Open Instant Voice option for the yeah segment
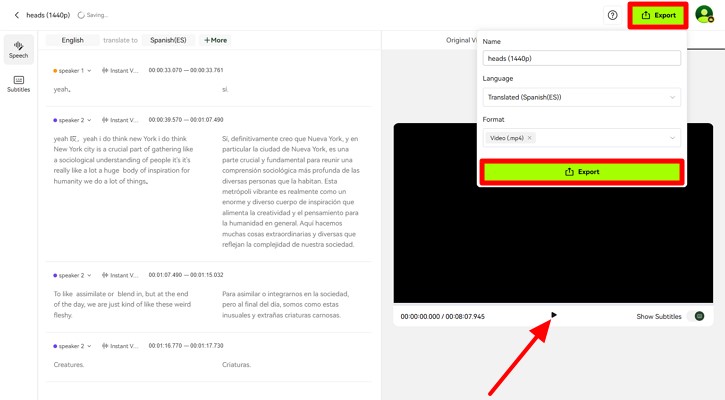 (x=120, y=71)
